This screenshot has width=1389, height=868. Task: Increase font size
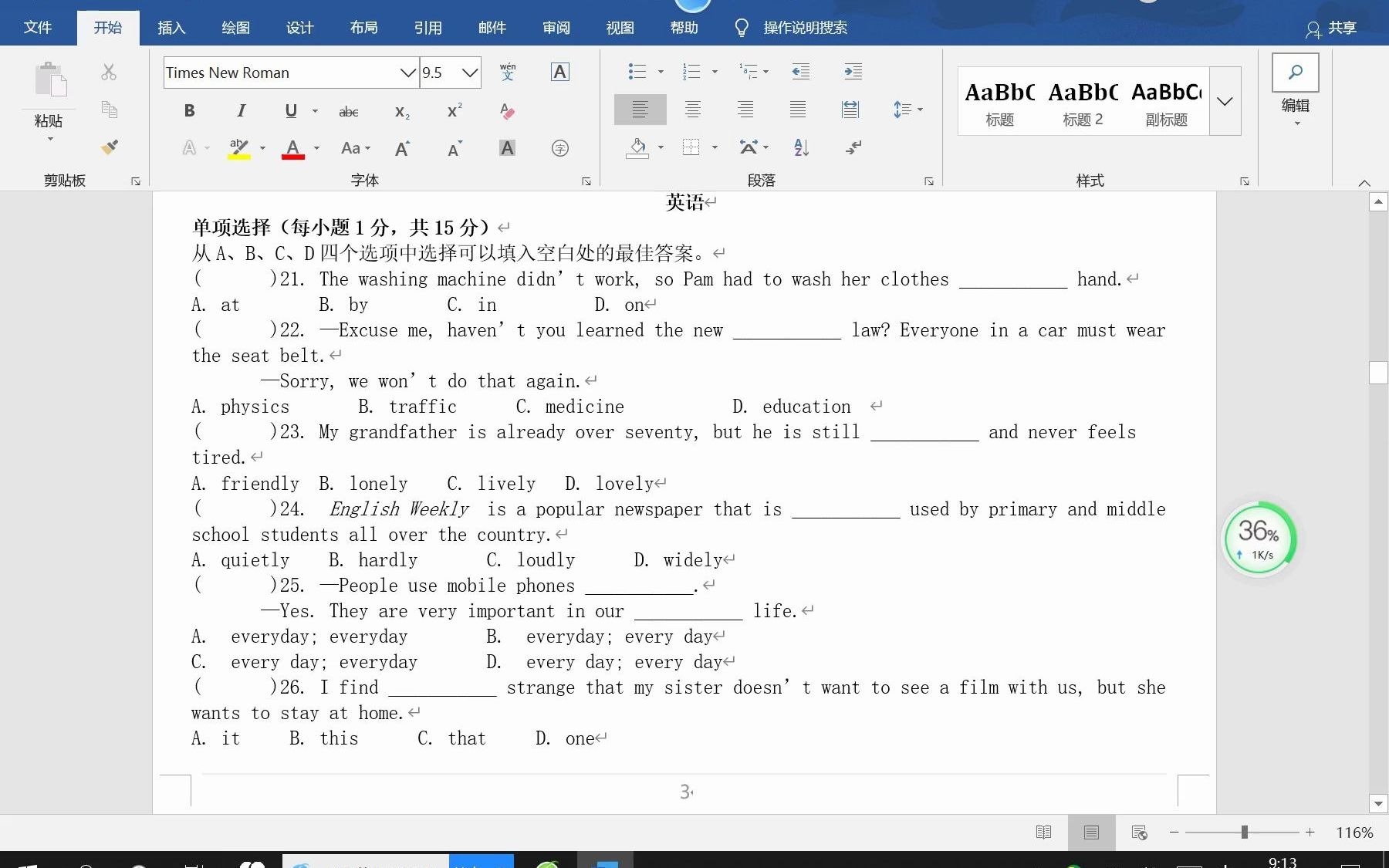[402, 148]
